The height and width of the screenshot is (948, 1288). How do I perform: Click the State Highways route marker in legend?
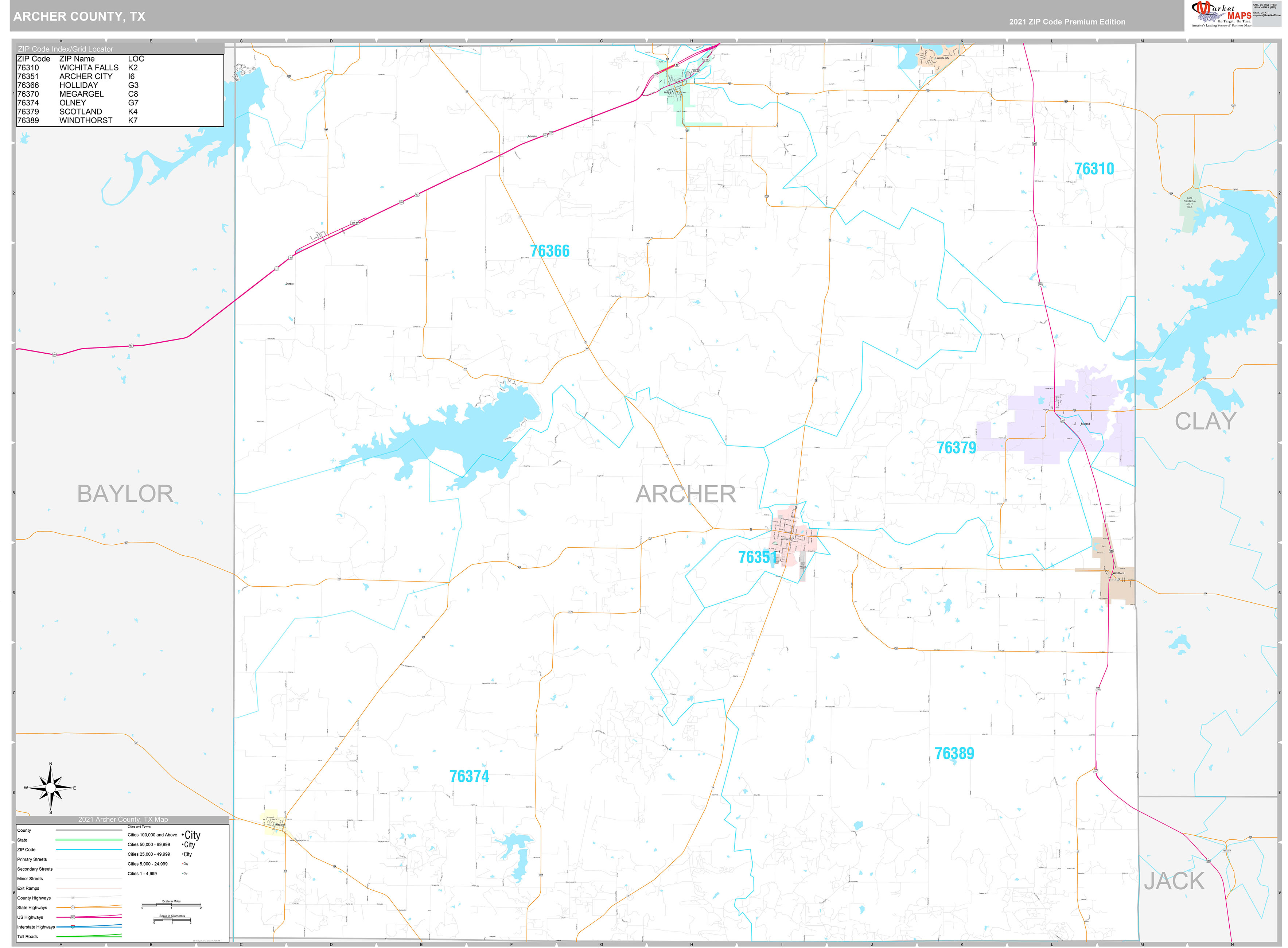(x=72, y=908)
